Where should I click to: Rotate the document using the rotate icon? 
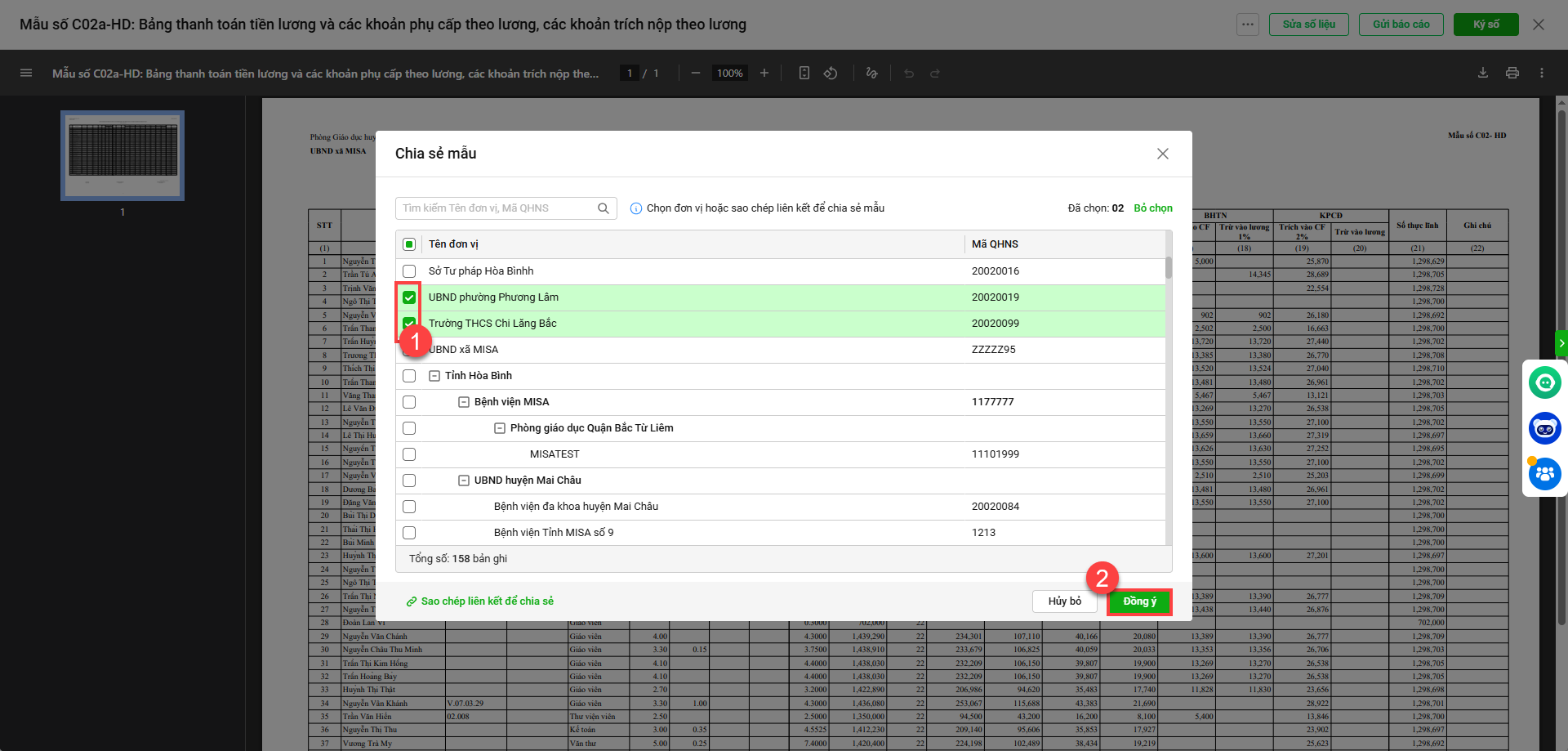coord(831,73)
